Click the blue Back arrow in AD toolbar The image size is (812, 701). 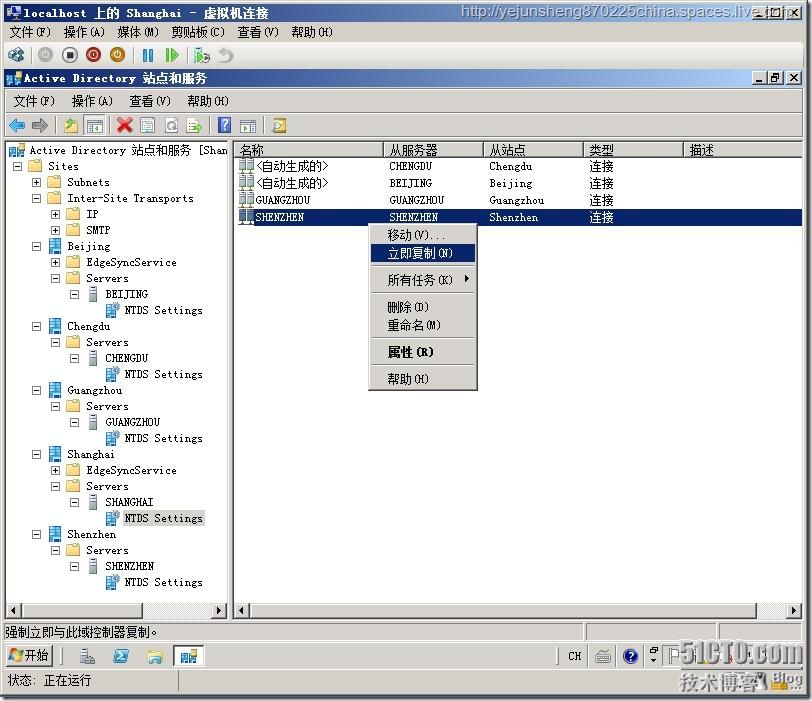click(17, 125)
